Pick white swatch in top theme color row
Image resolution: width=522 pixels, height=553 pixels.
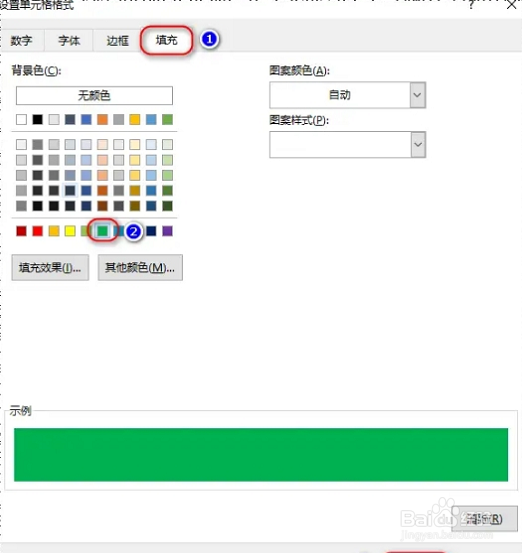click(x=22, y=120)
